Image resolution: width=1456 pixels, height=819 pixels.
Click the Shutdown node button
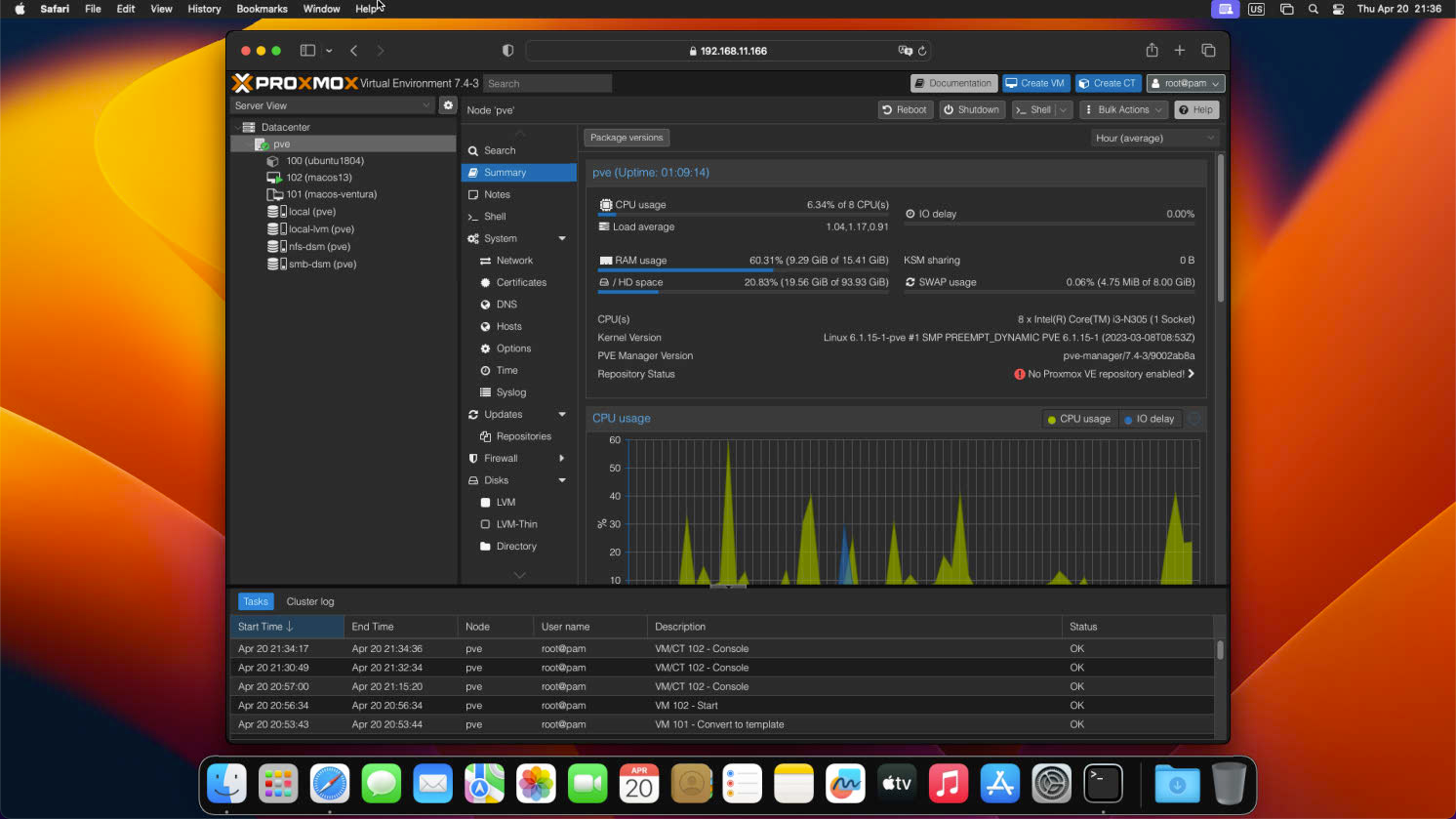point(971,110)
